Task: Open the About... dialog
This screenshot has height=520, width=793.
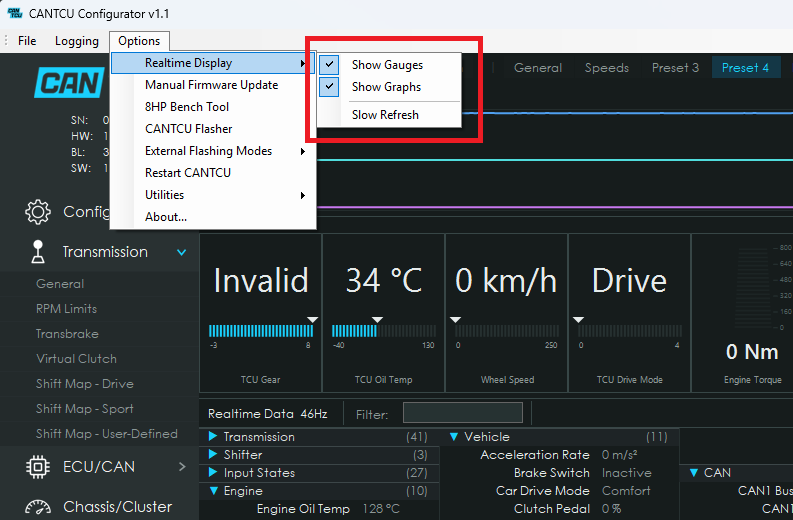Action: (166, 217)
